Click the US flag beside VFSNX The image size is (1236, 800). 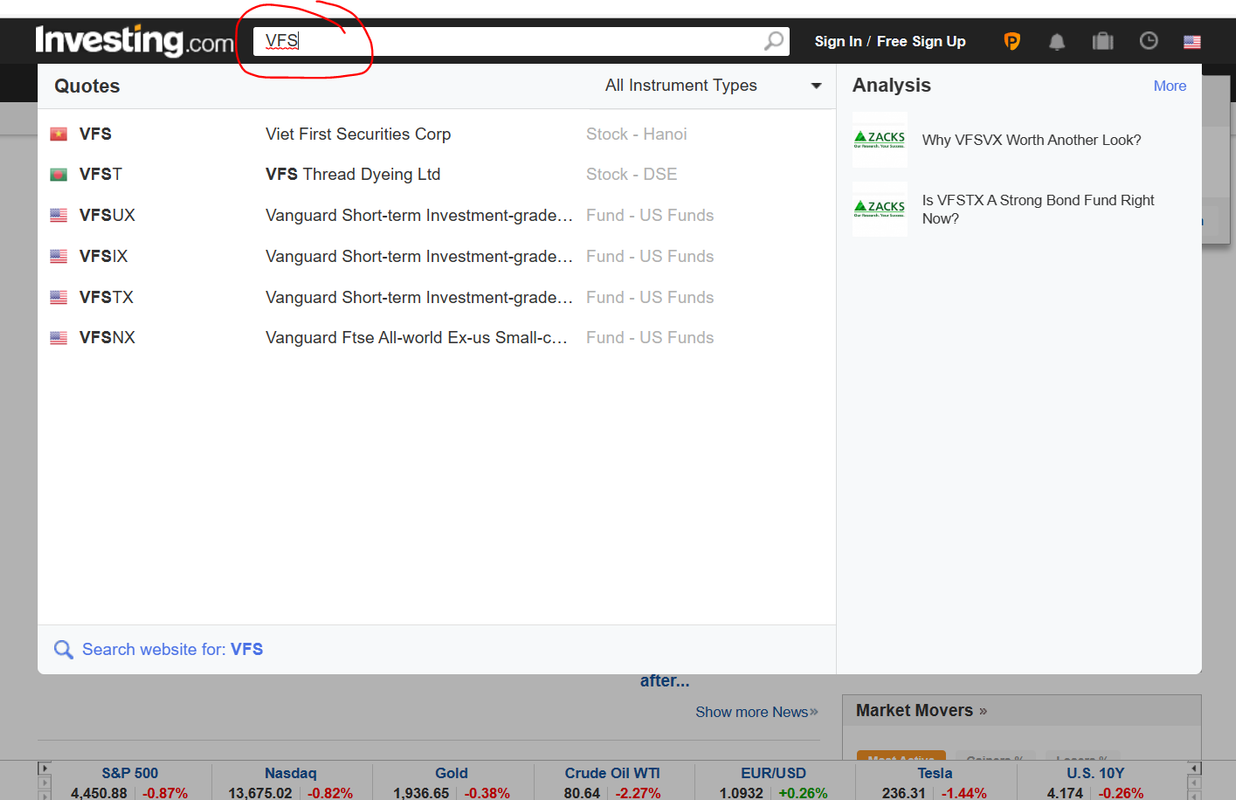click(x=59, y=338)
